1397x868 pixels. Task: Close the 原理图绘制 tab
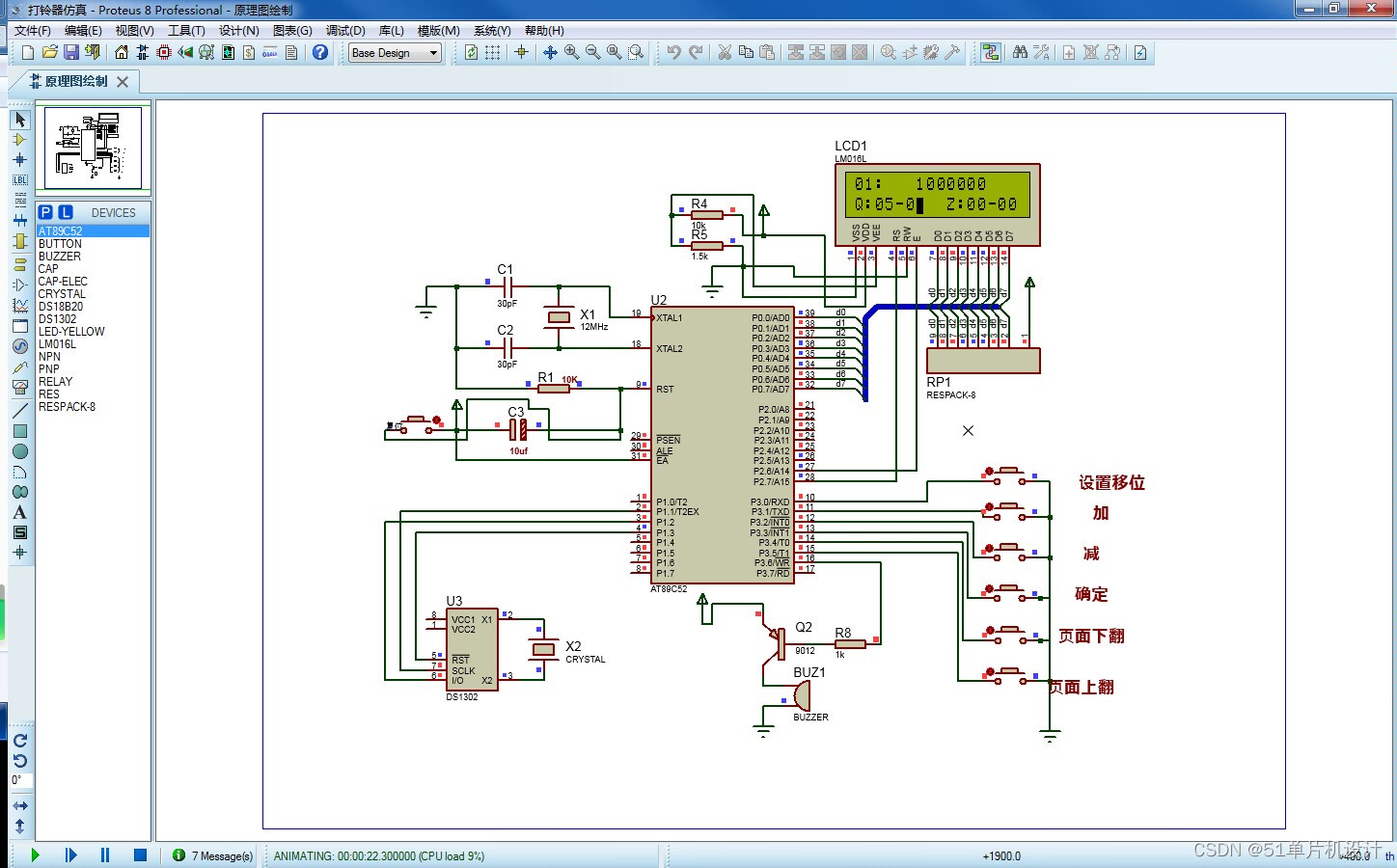123,82
